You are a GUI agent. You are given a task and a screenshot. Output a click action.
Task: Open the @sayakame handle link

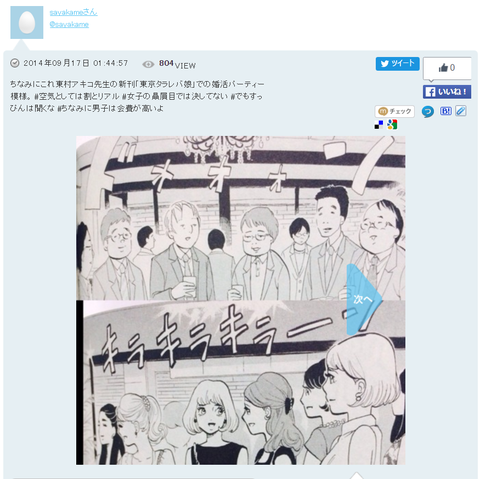(x=69, y=24)
